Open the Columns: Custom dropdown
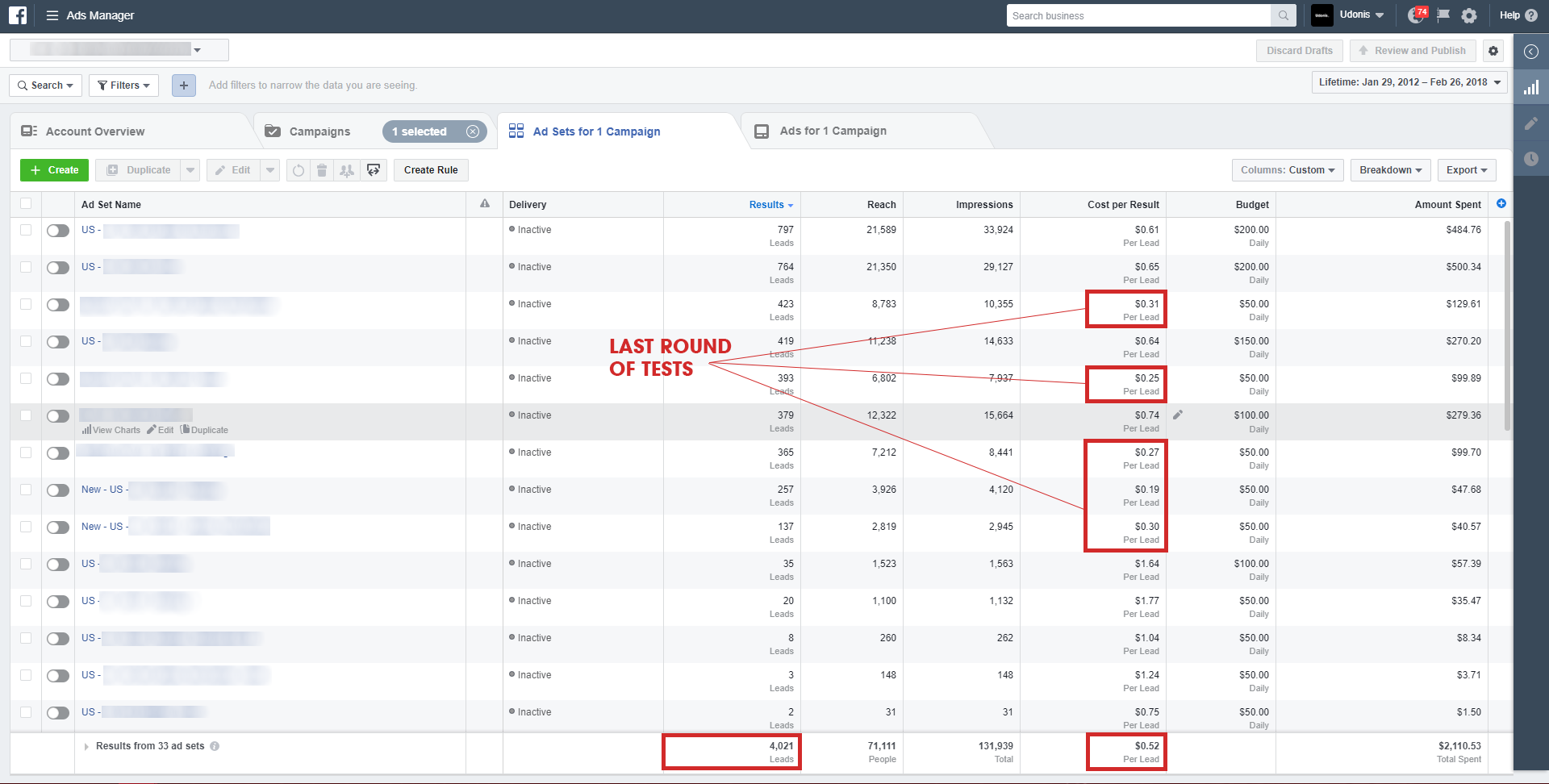This screenshot has height=784, width=1549. 1288,170
